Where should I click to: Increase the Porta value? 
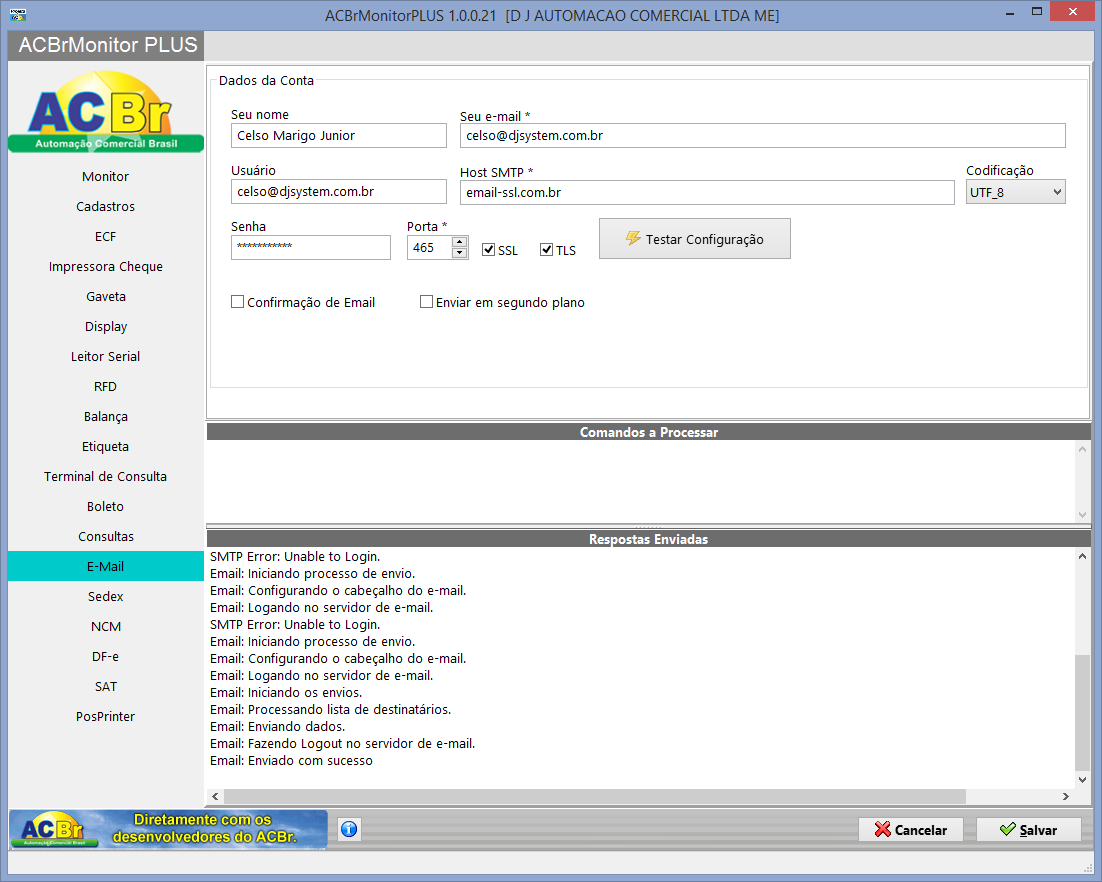tap(460, 242)
